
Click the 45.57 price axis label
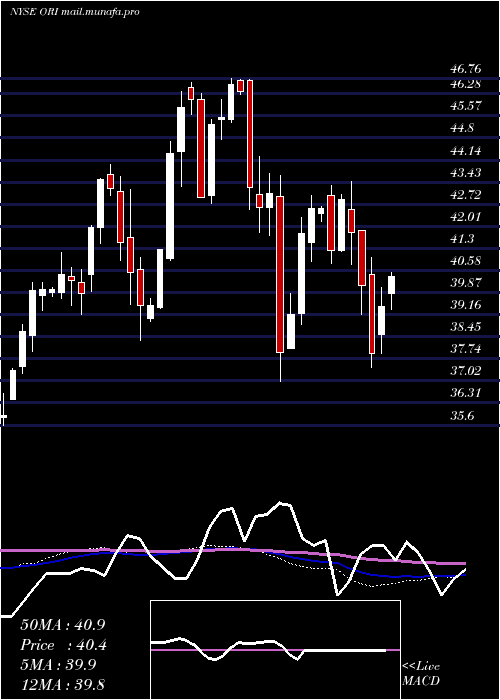coord(465,106)
